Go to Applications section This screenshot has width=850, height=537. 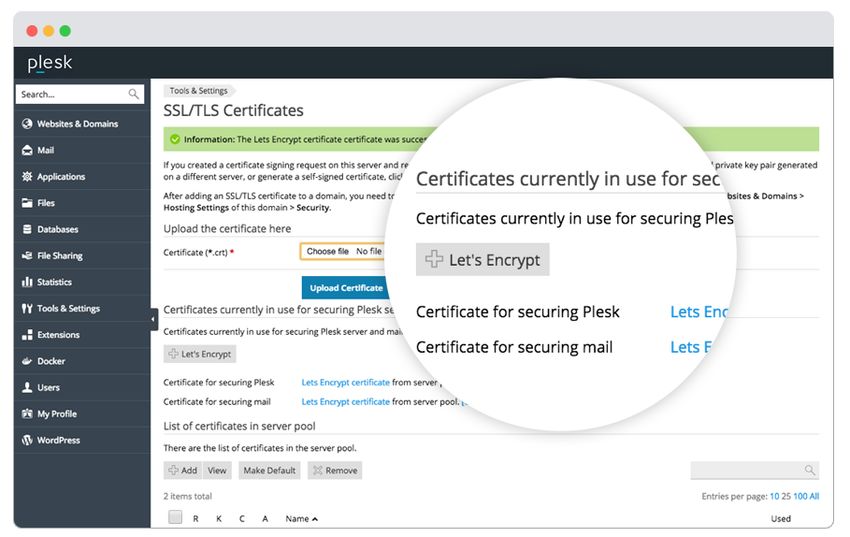[81, 177]
